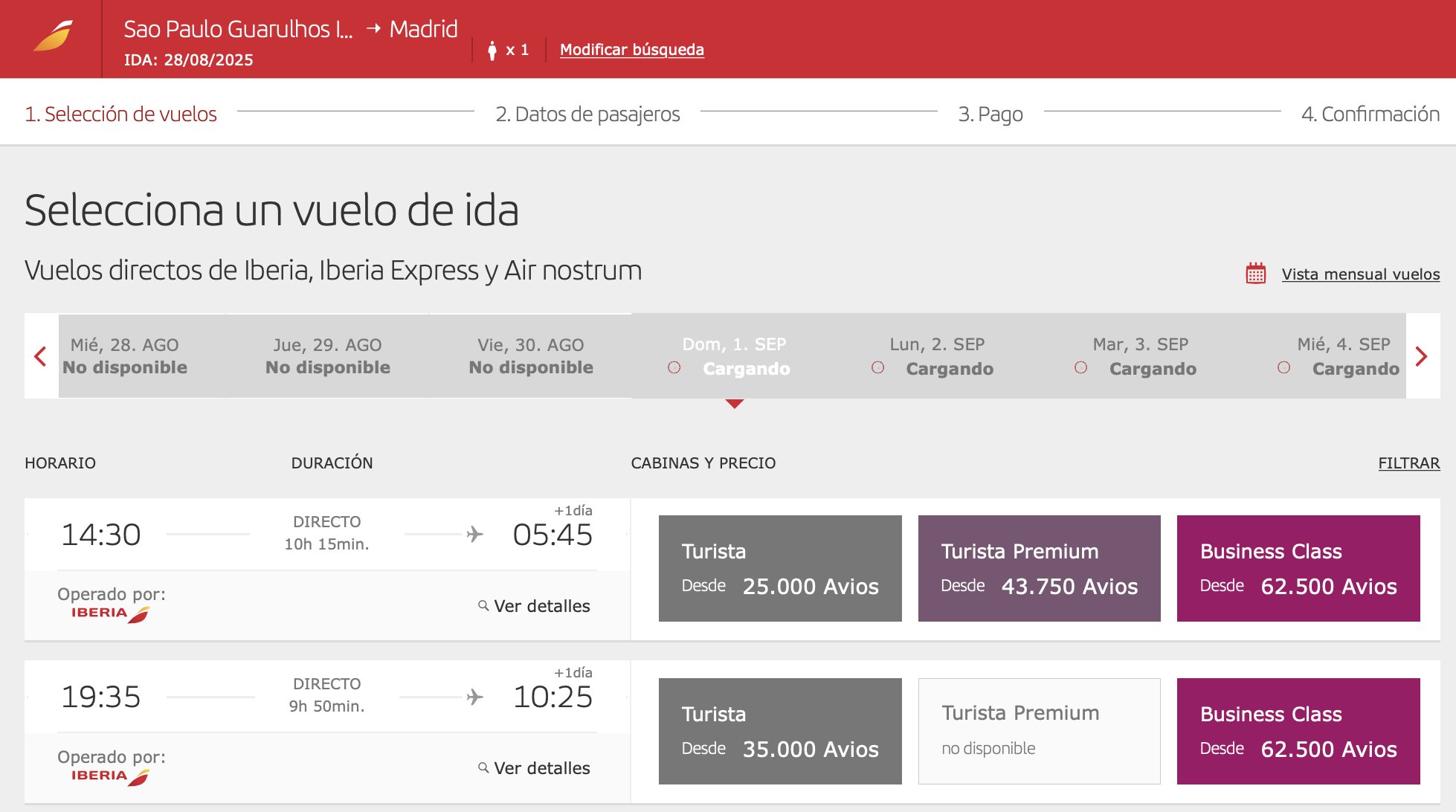This screenshot has width=1456, height=812.
Task: Click the 9h 50min. duration text
Action: click(326, 706)
